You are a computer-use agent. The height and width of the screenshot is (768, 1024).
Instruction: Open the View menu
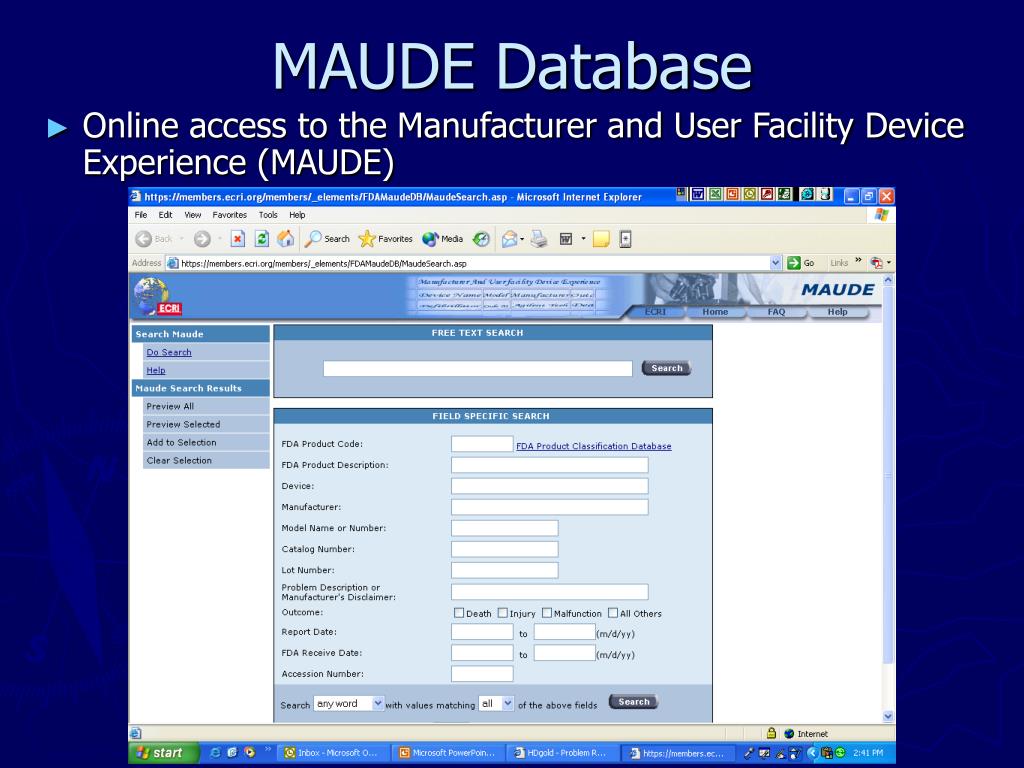[193, 215]
